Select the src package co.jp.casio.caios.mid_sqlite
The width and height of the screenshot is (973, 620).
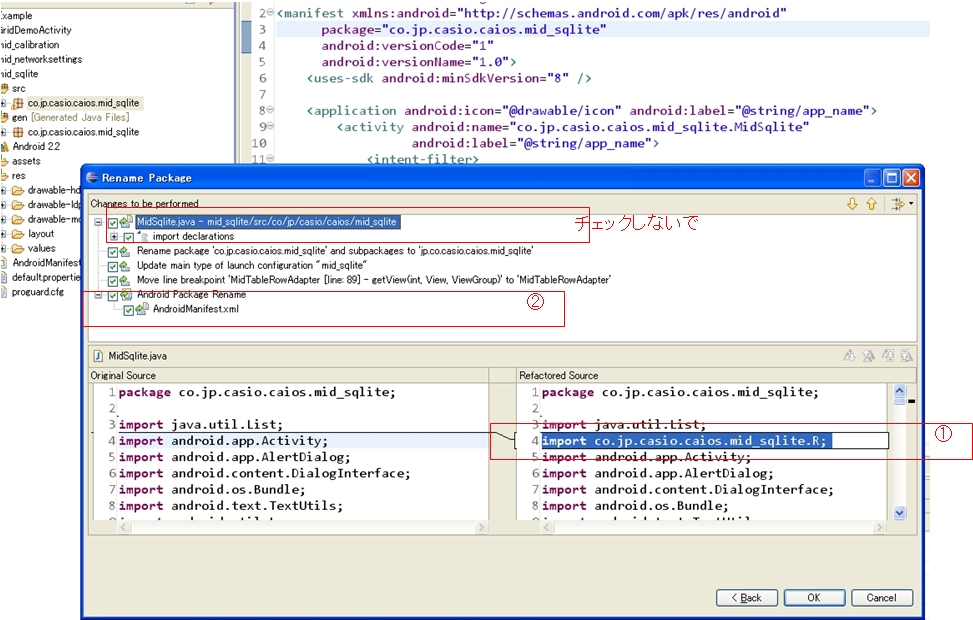[x=83, y=103]
